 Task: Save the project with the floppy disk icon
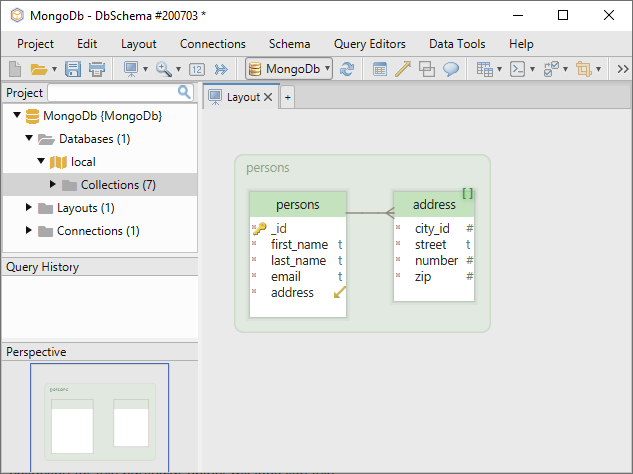pos(73,69)
